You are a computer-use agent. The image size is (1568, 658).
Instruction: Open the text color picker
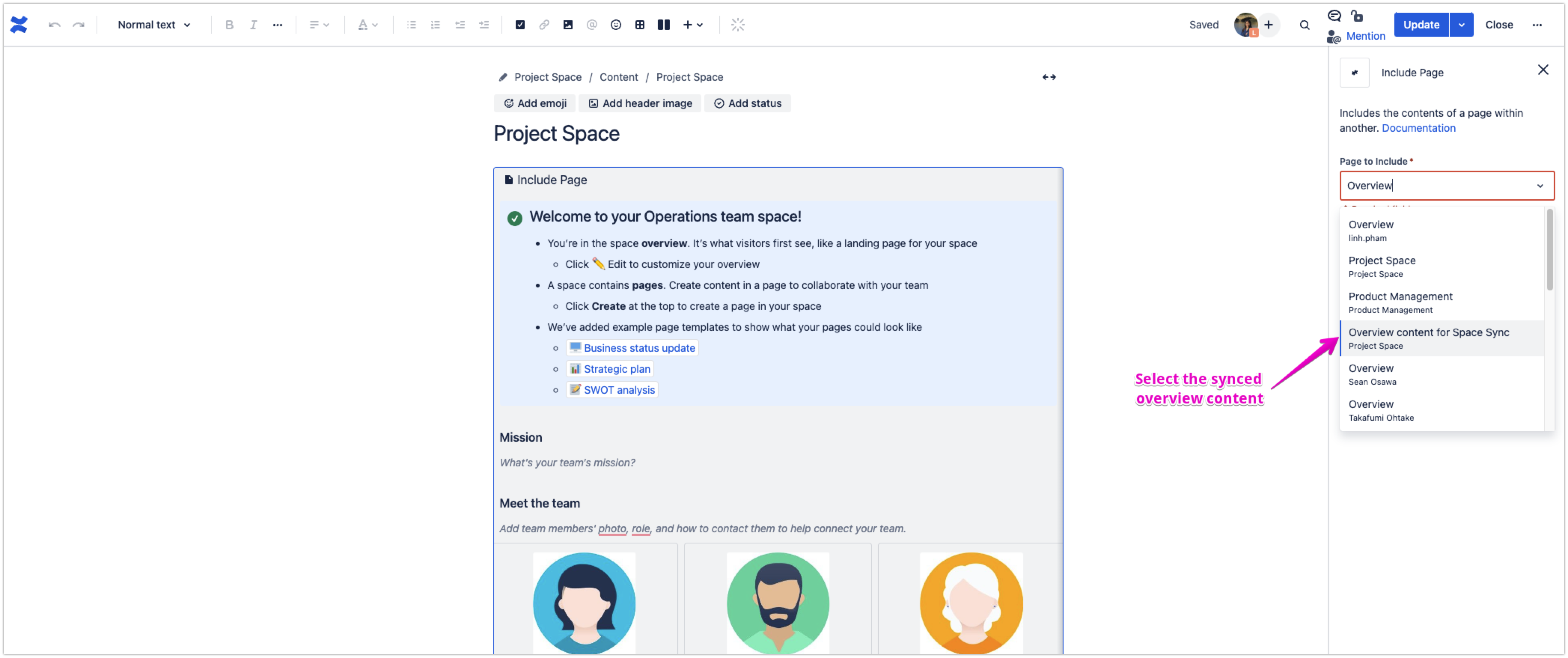(367, 25)
